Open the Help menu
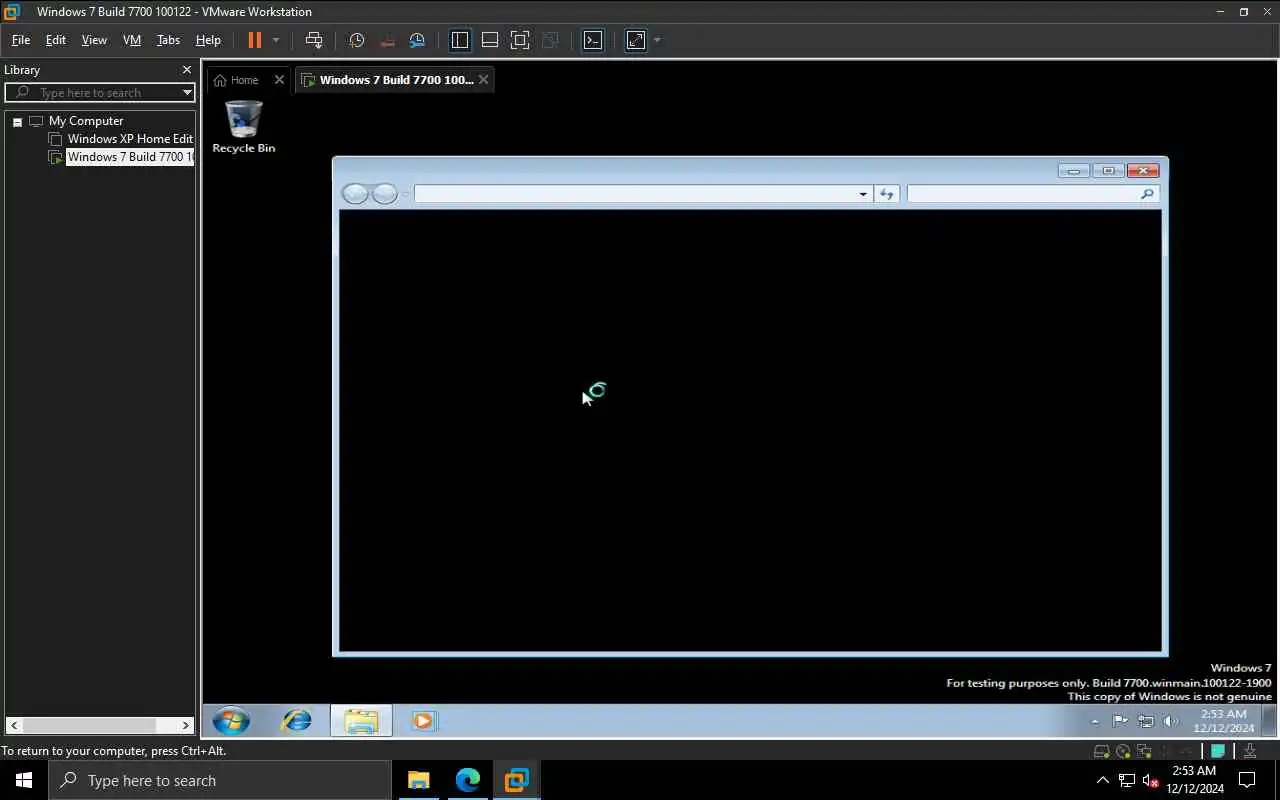The image size is (1280, 800). tap(208, 40)
